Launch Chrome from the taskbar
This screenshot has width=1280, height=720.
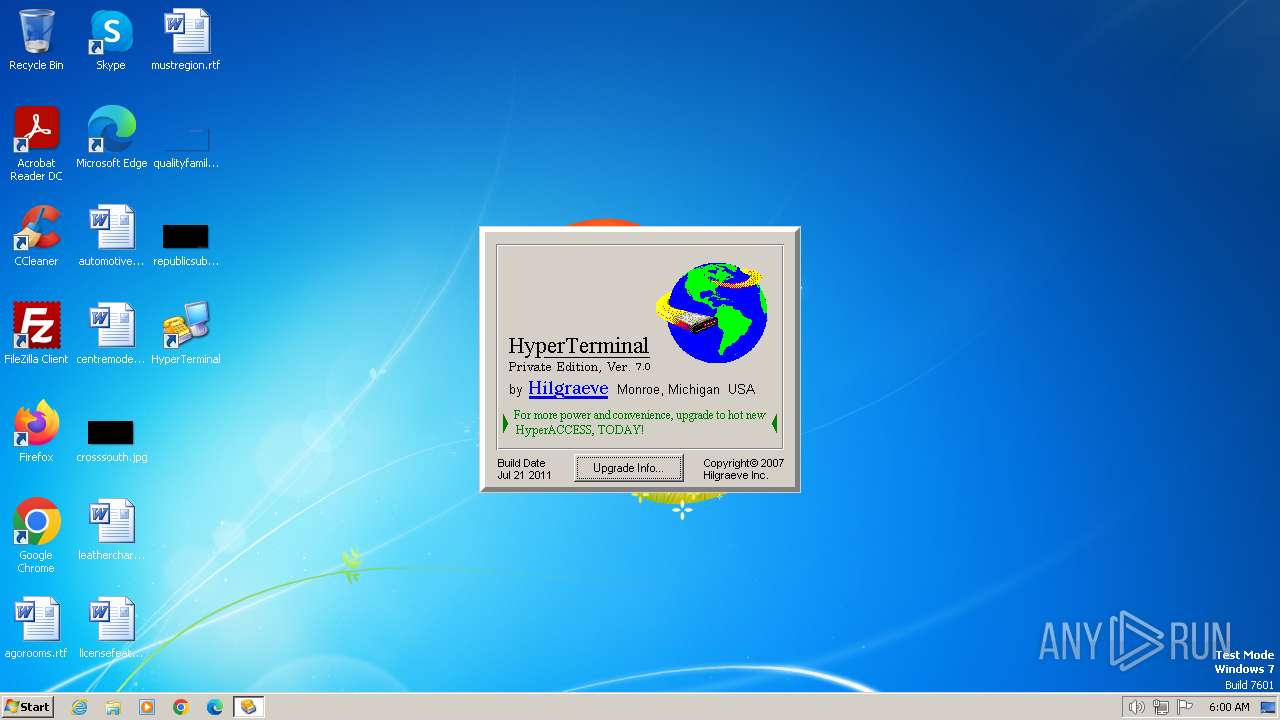[x=181, y=707]
